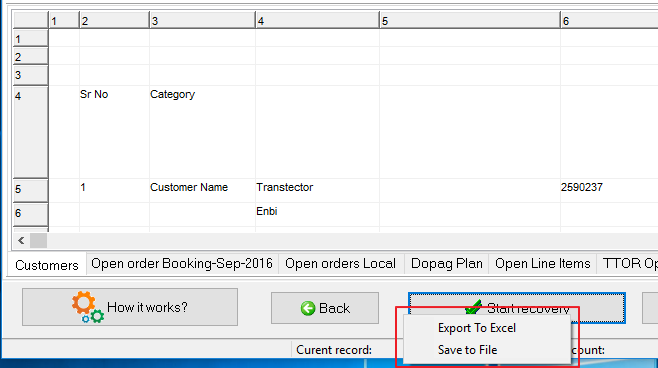
Task: Click the grid's top-left corner select-all cell
Action: (31, 20)
